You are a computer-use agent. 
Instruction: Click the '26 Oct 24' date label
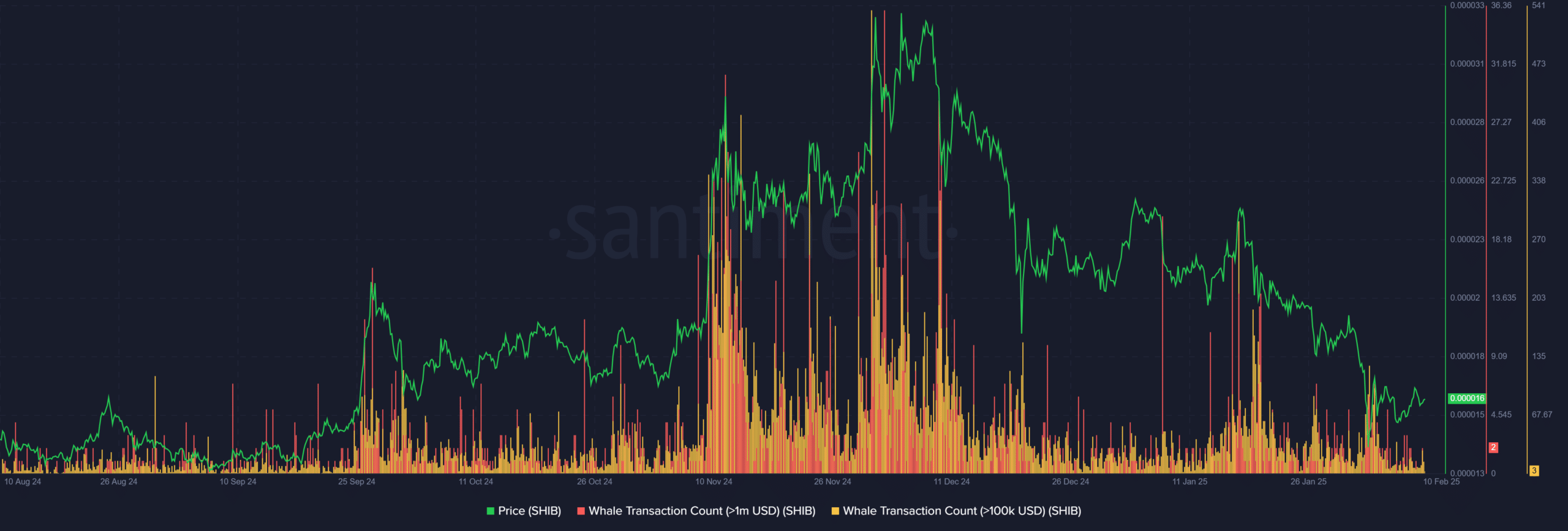point(595,481)
